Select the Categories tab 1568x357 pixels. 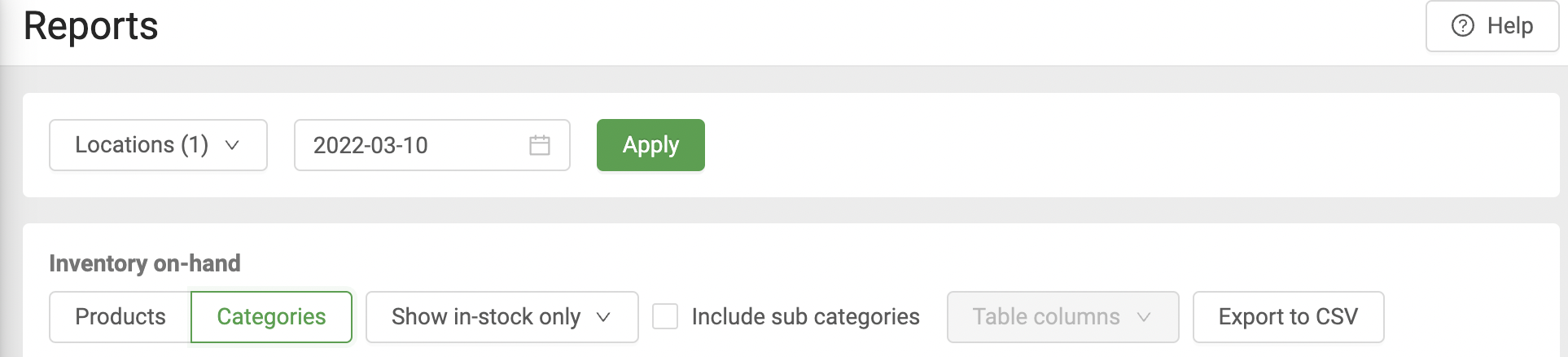(271, 317)
